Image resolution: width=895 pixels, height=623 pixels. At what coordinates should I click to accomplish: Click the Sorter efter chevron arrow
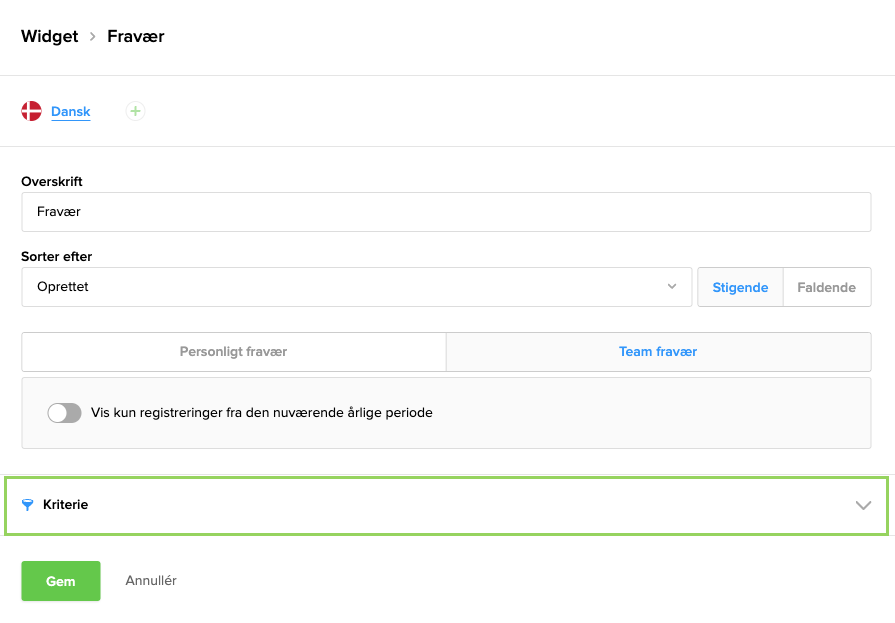(x=672, y=287)
